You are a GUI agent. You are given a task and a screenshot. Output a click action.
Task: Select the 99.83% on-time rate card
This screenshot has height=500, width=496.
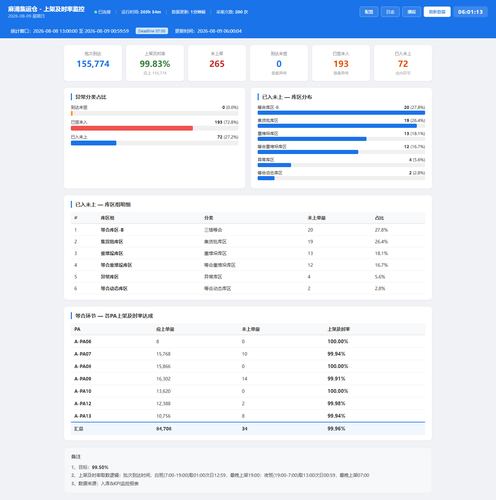(155, 63)
